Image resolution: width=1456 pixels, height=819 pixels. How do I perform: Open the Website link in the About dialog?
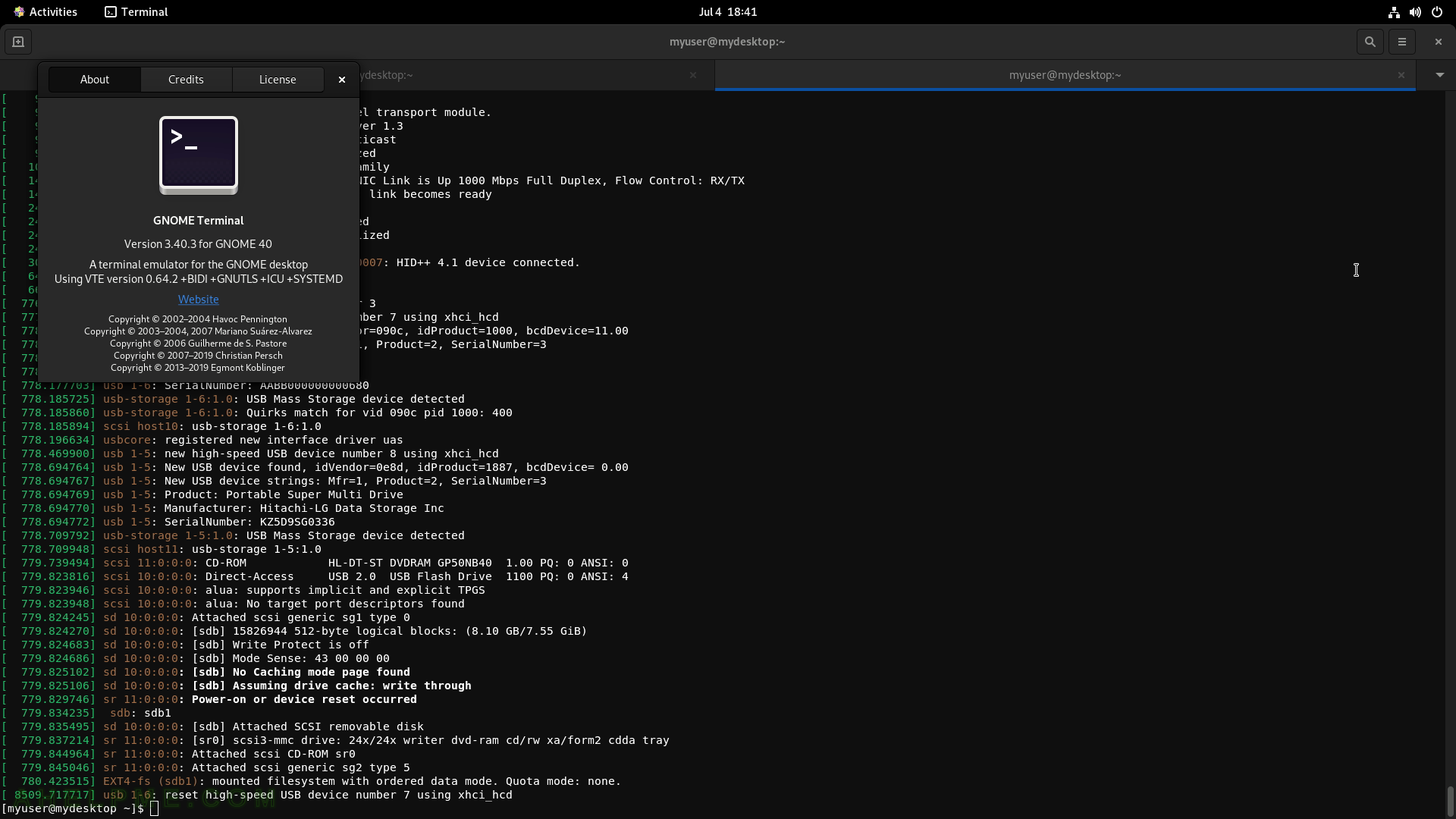[x=199, y=300]
